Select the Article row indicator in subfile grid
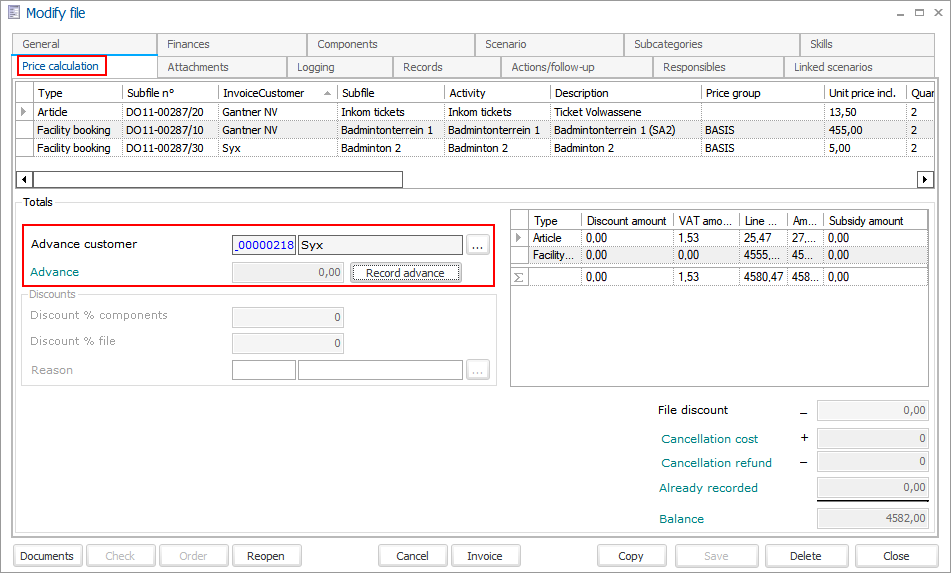951x573 pixels. (24, 112)
